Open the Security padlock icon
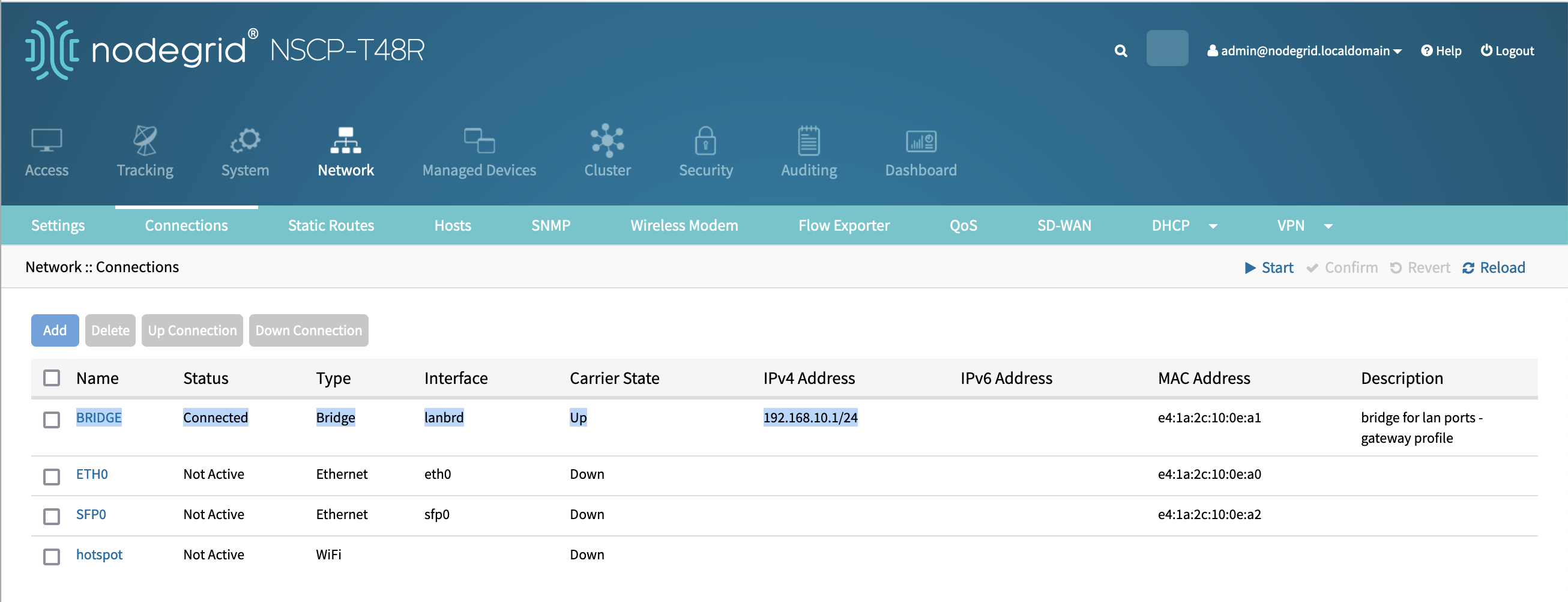The image size is (1568, 602). tap(705, 141)
